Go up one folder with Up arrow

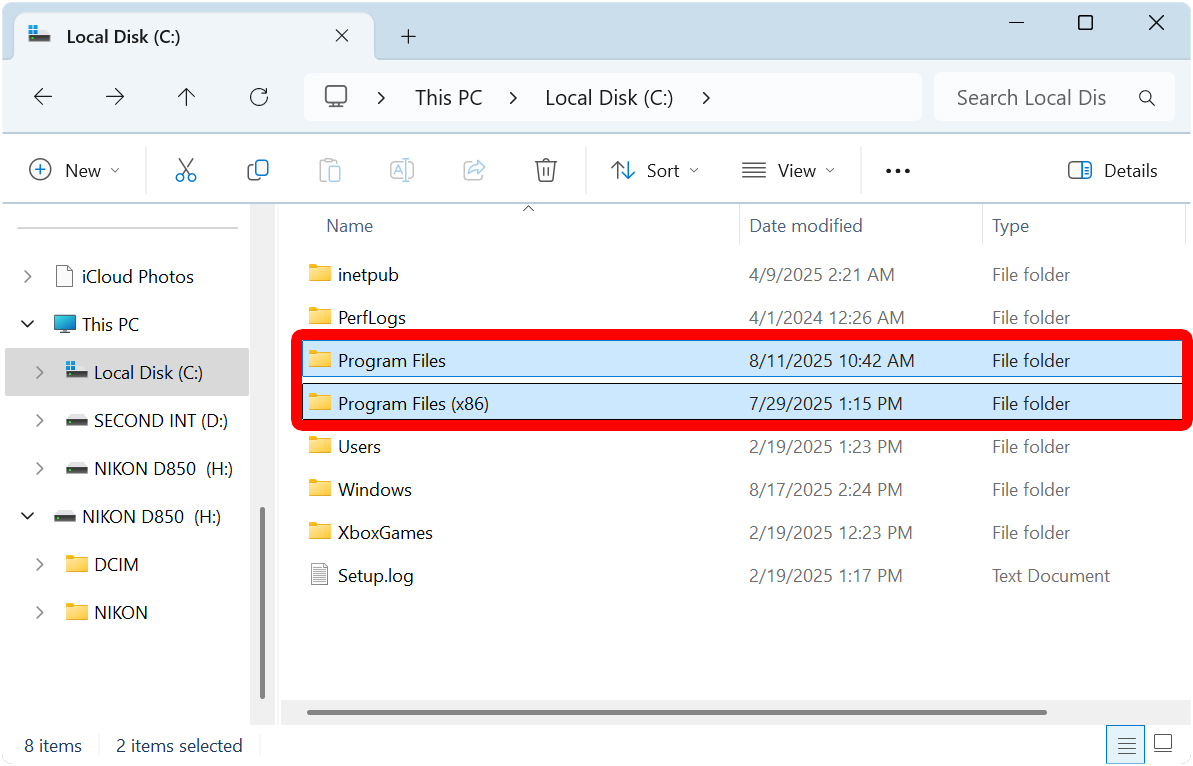186,97
